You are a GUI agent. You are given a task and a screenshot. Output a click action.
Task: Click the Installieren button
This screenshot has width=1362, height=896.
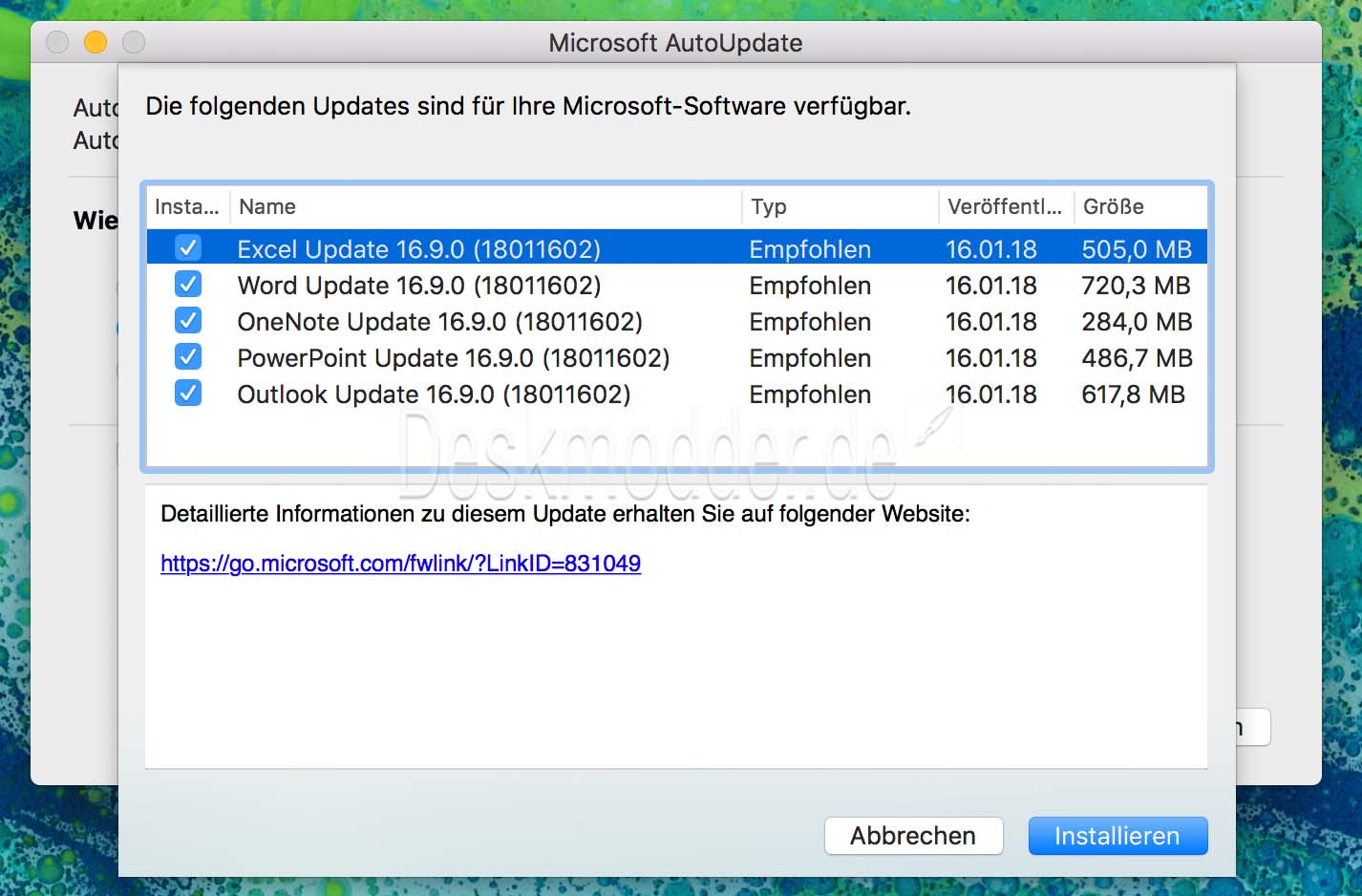(x=1117, y=836)
